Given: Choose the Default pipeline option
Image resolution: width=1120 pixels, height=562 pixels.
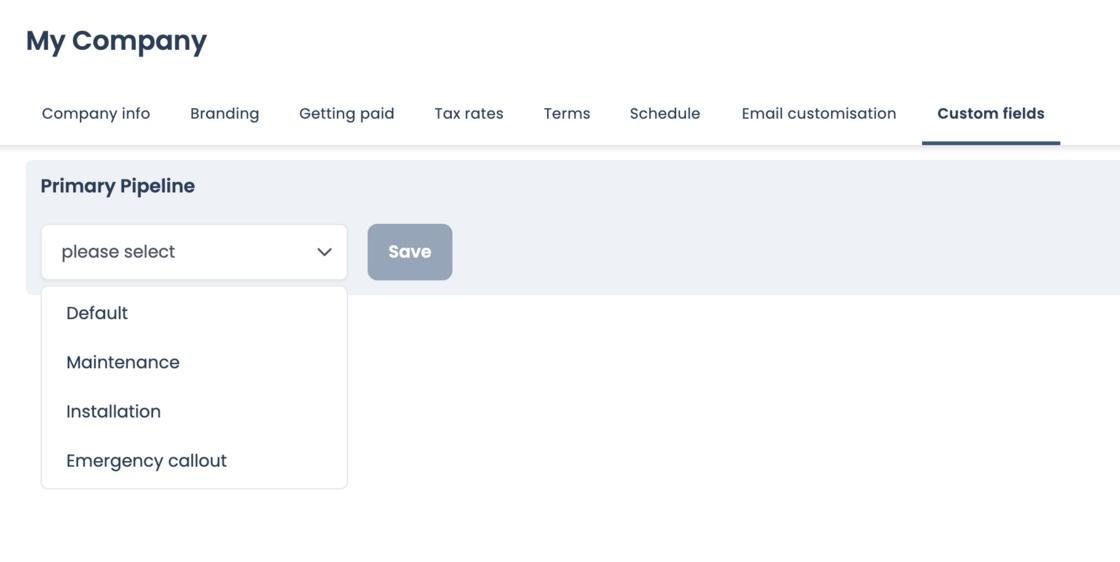Looking at the screenshot, I should [97, 313].
